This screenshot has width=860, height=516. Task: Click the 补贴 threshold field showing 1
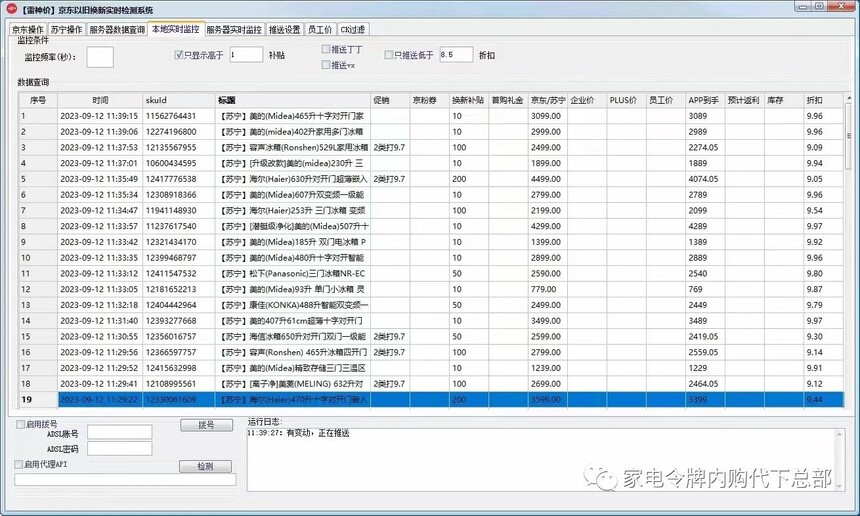pyautogui.click(x=246, y=55)
